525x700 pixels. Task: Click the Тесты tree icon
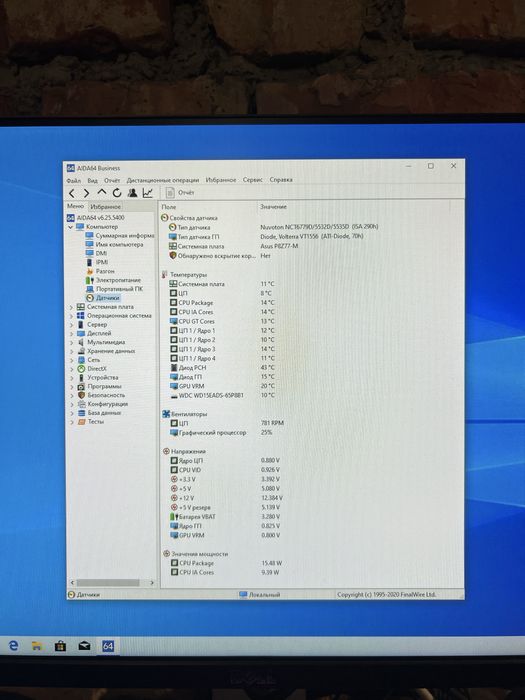pos(81,421)
